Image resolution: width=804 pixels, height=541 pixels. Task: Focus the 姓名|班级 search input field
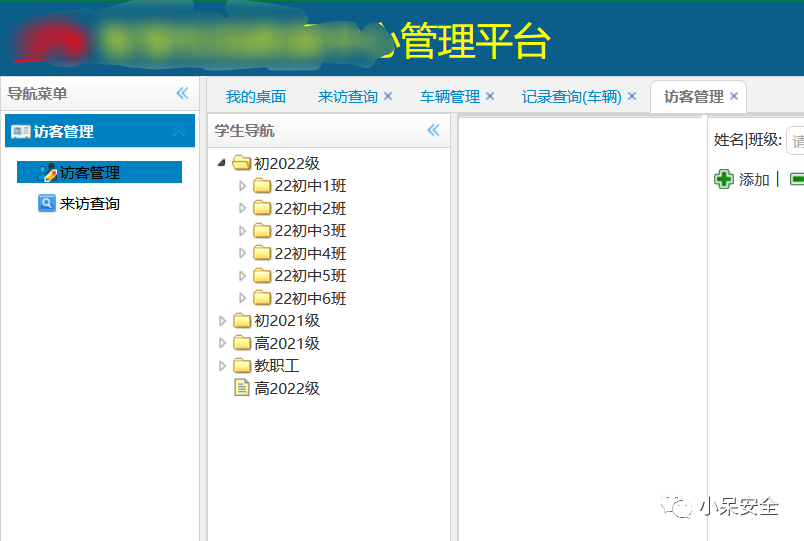[795, 140]
